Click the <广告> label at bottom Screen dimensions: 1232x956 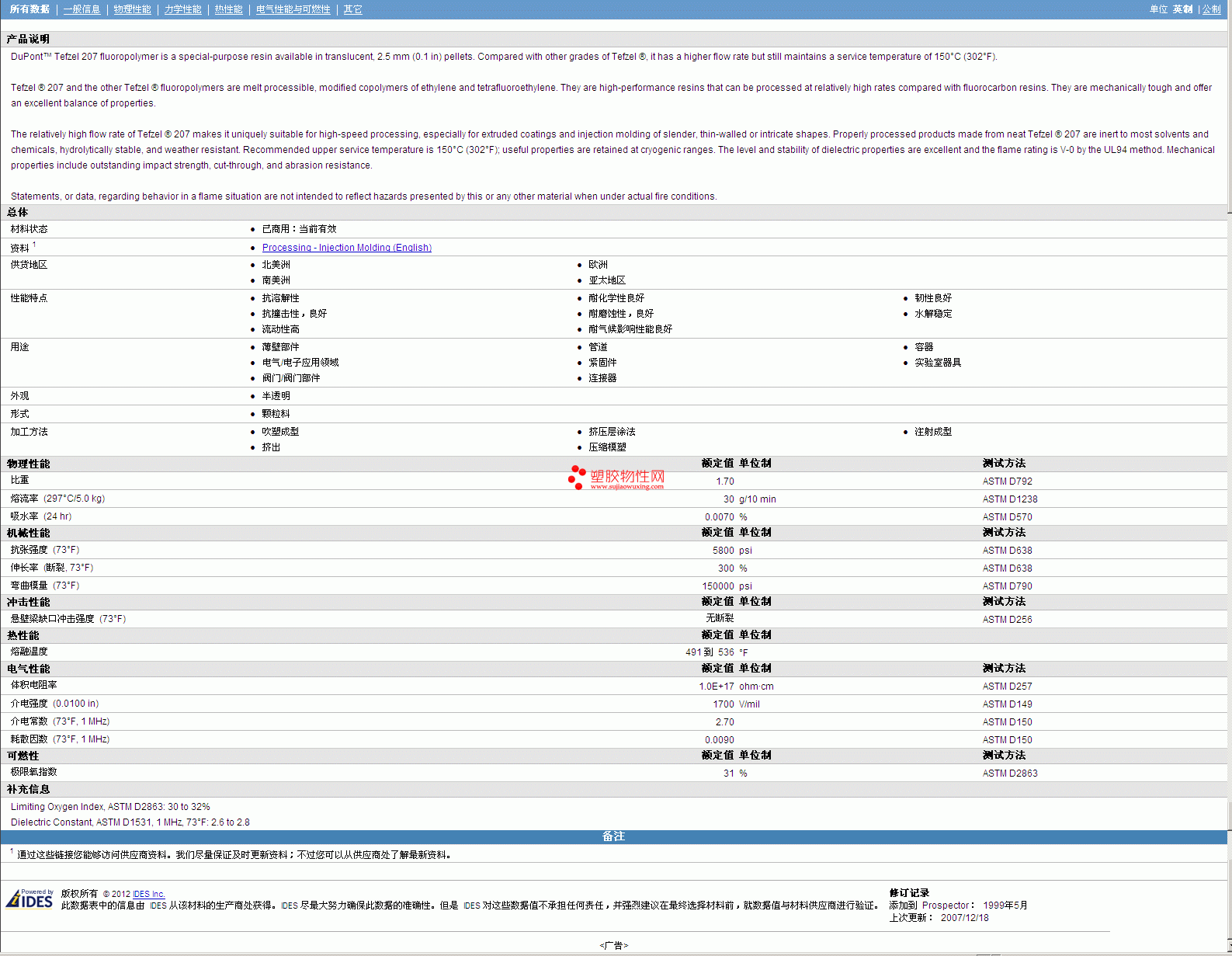(613, 945)
